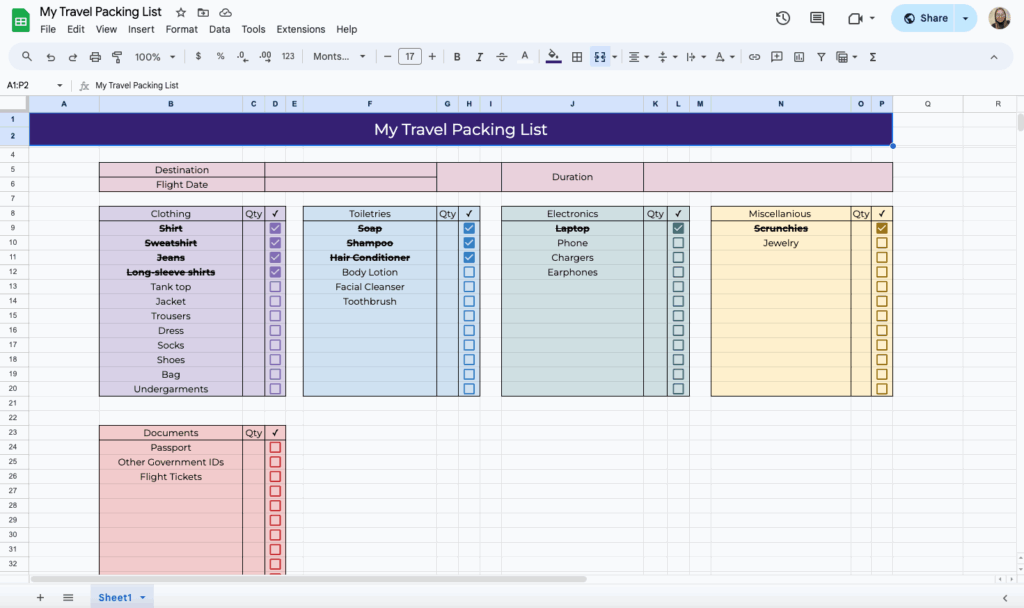Insert a comment

[775, 57]
